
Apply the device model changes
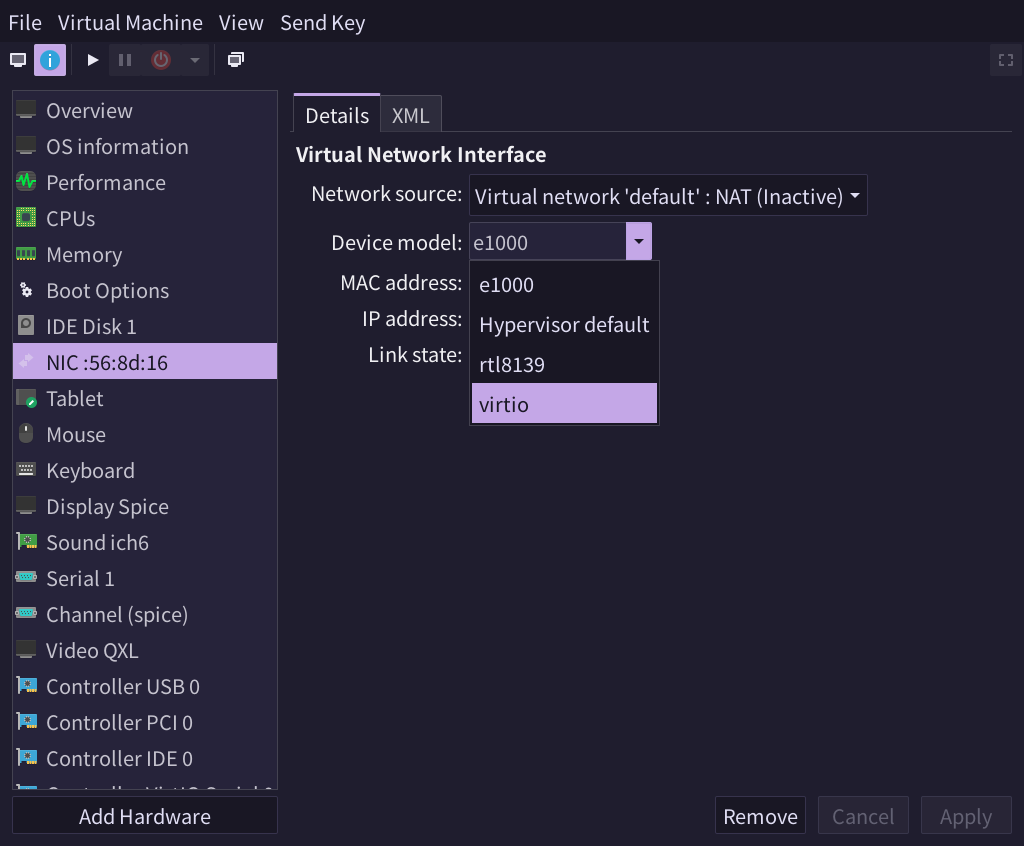point(966,815)
